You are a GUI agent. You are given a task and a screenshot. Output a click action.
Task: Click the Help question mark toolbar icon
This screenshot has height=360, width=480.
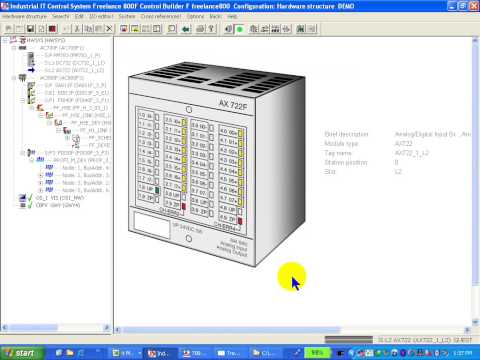[211, 29]
